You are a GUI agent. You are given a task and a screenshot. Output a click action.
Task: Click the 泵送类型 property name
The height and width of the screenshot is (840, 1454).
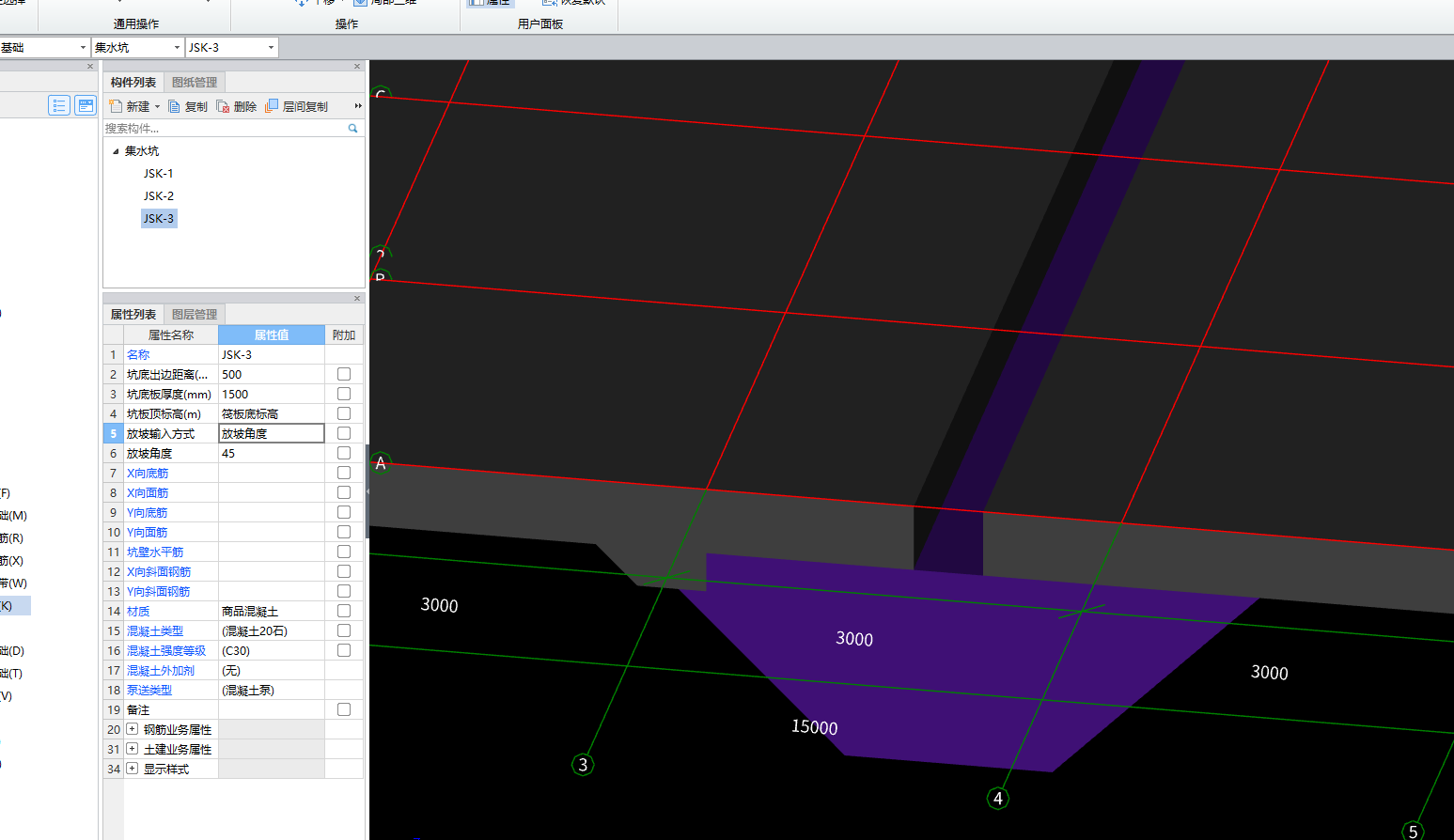[149, 690]
